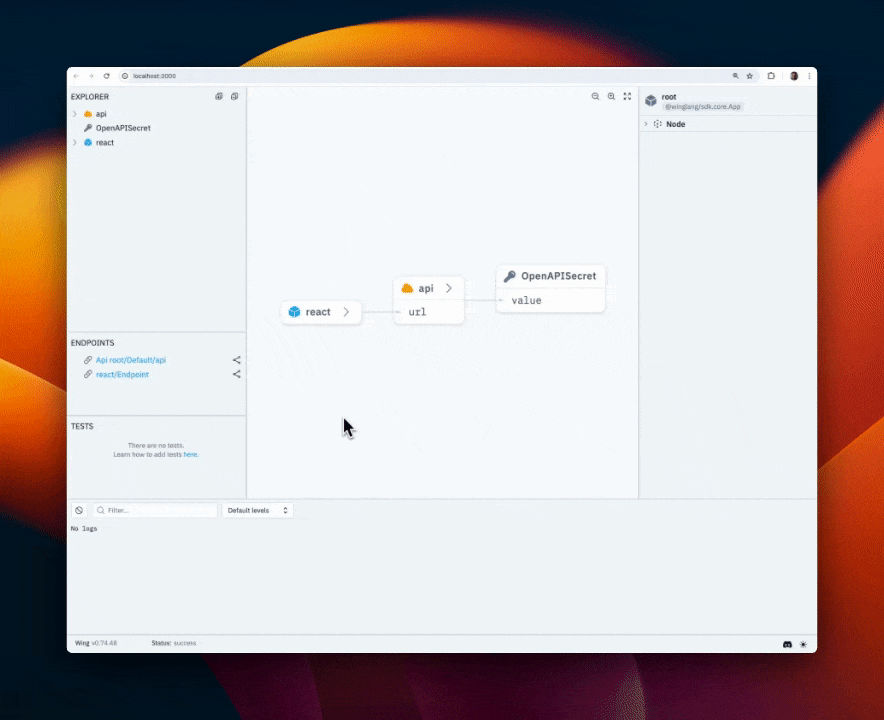Open the Discord icon in status bar
Screen dimensions: 884x720
coord(787,644)
